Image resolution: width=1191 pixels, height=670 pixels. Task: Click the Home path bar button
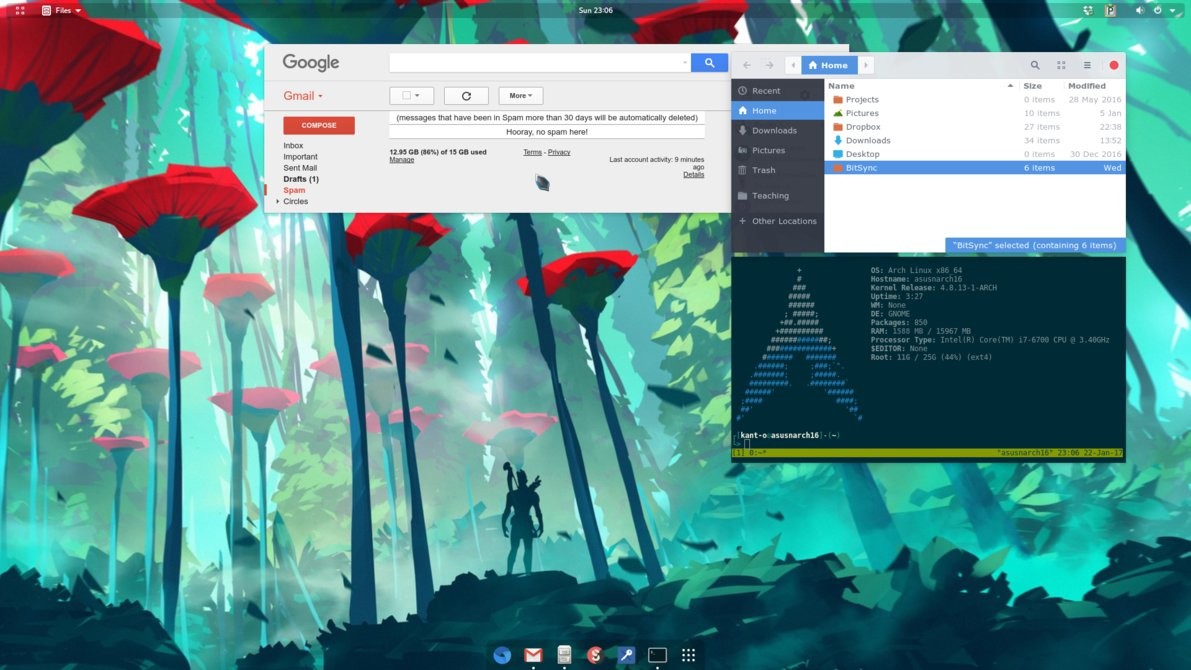click(x=829, y=65)
